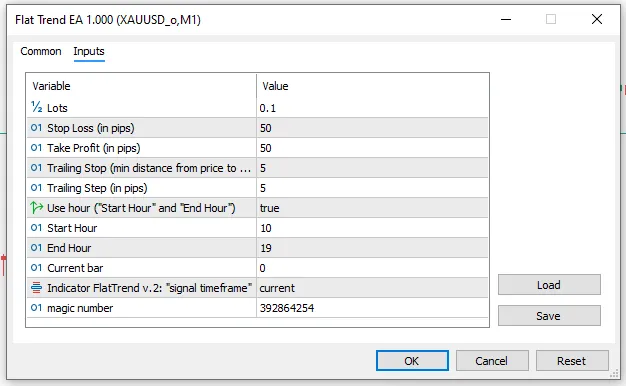Save the current input set
Image resolution: width=626 pixels, height=386 pixels.
(549, 316)
